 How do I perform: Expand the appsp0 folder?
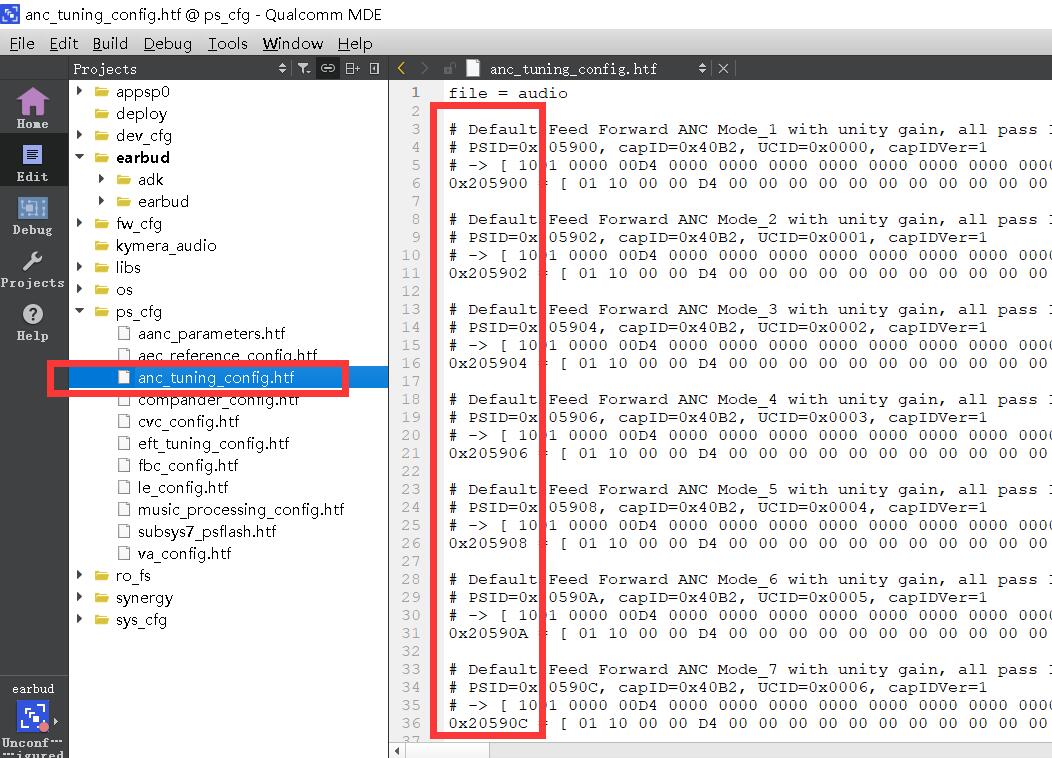(80, 91)
